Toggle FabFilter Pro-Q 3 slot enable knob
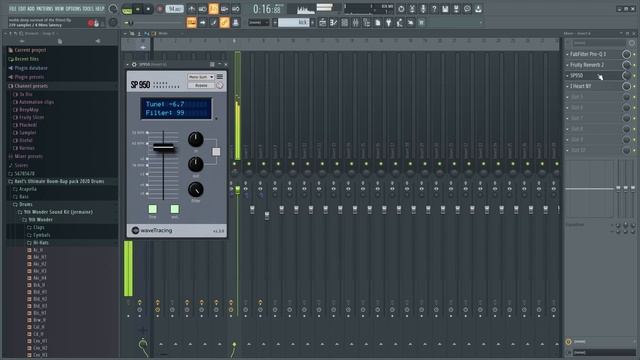 click(x=626, y=54)
